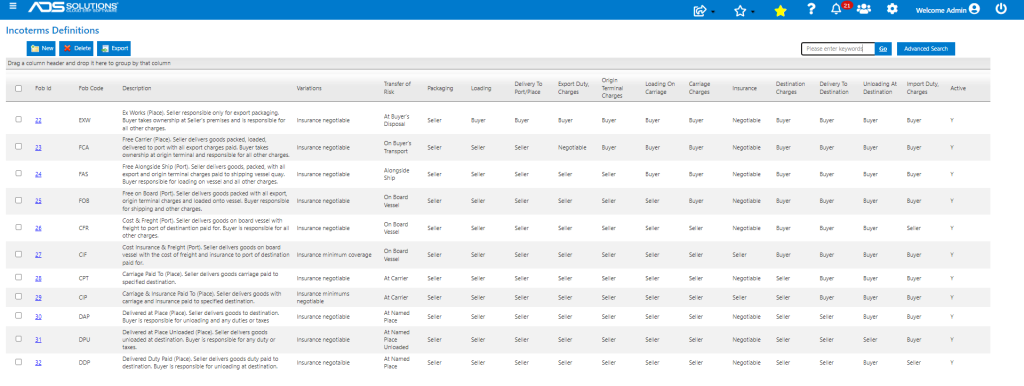Click 'At Named Place Unloaded' cell
The image size is (1024, 386).
click(398, 340)
